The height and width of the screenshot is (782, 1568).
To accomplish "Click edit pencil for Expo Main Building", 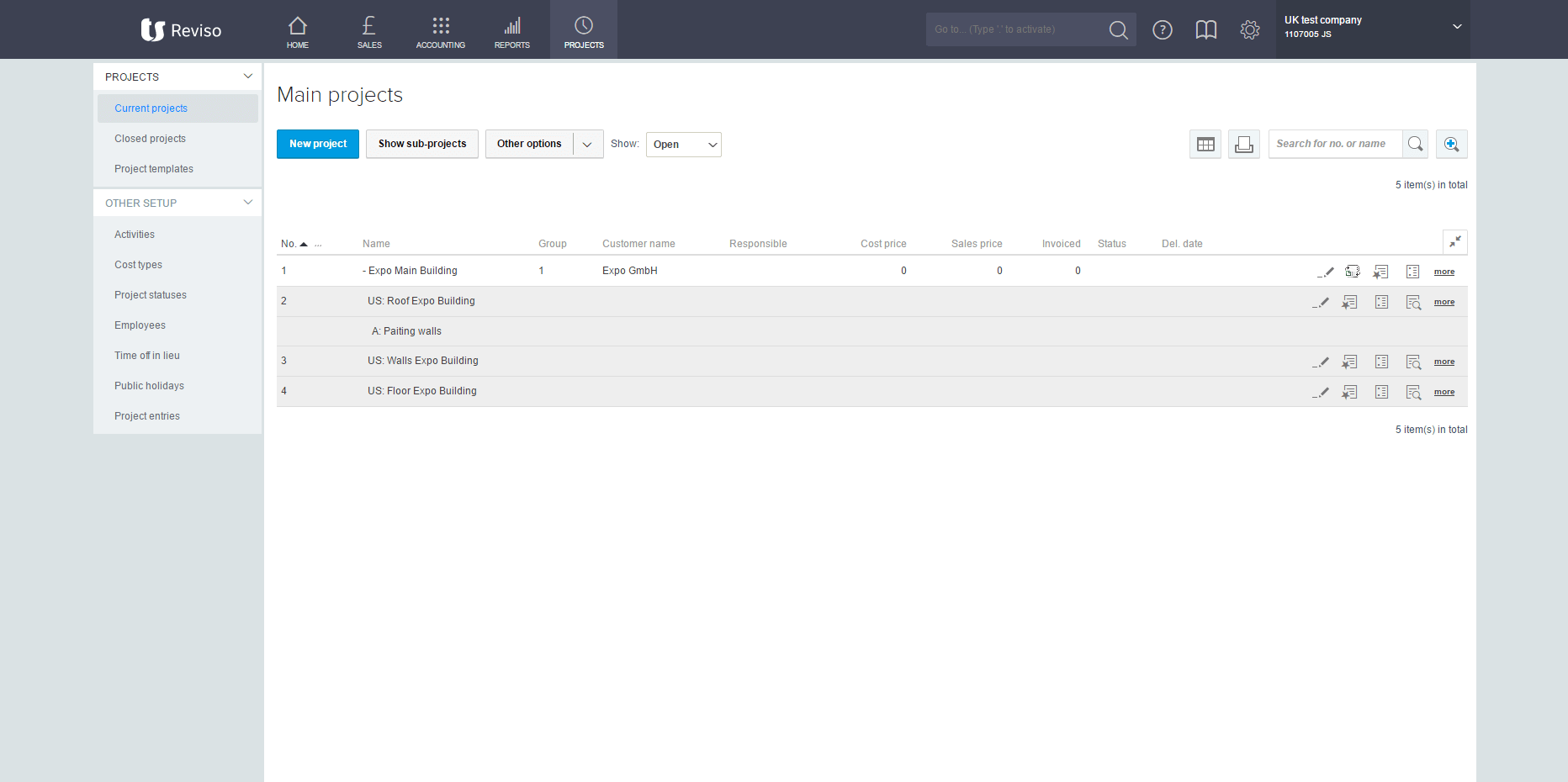I will 1325,272.
